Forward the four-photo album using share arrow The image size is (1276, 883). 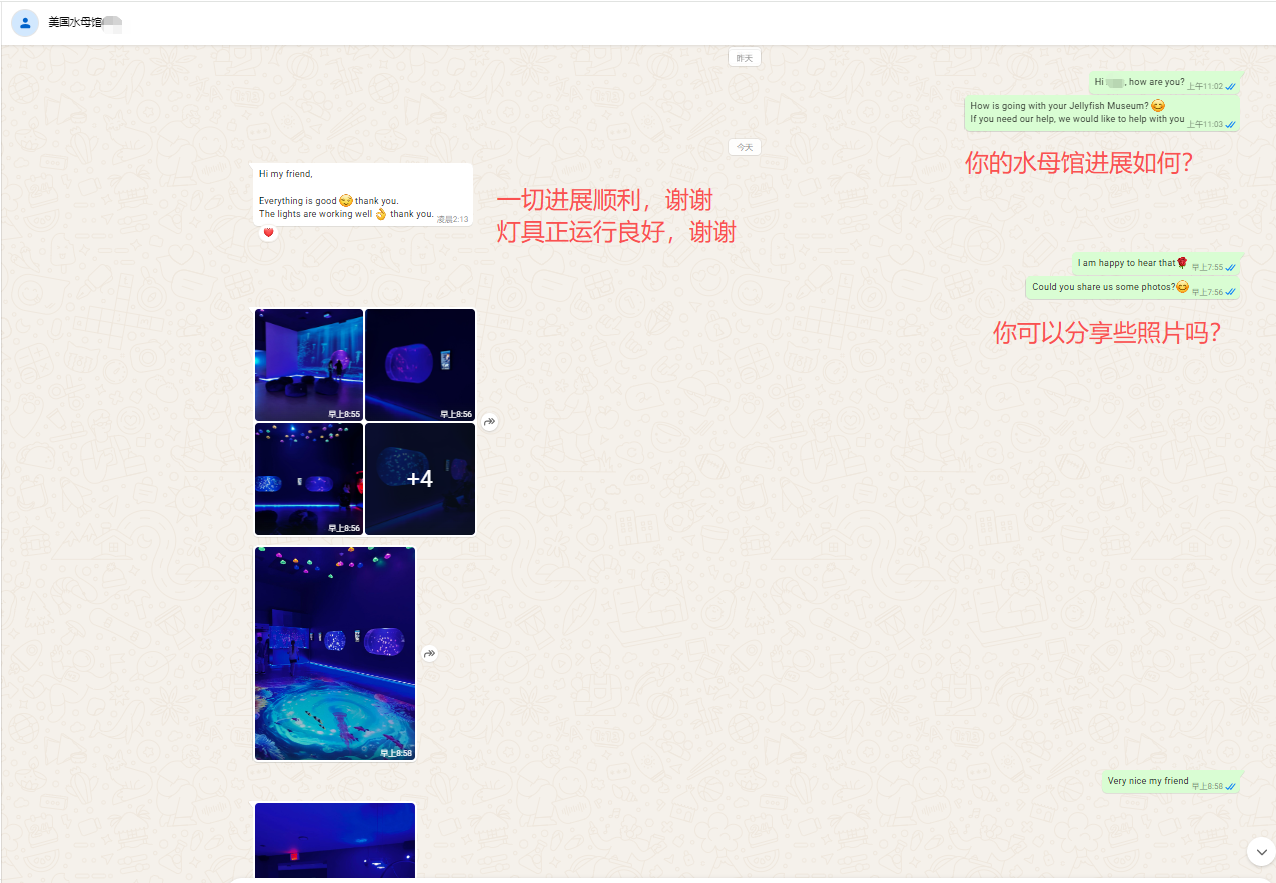pyautogui.click(x=490, y=422)
